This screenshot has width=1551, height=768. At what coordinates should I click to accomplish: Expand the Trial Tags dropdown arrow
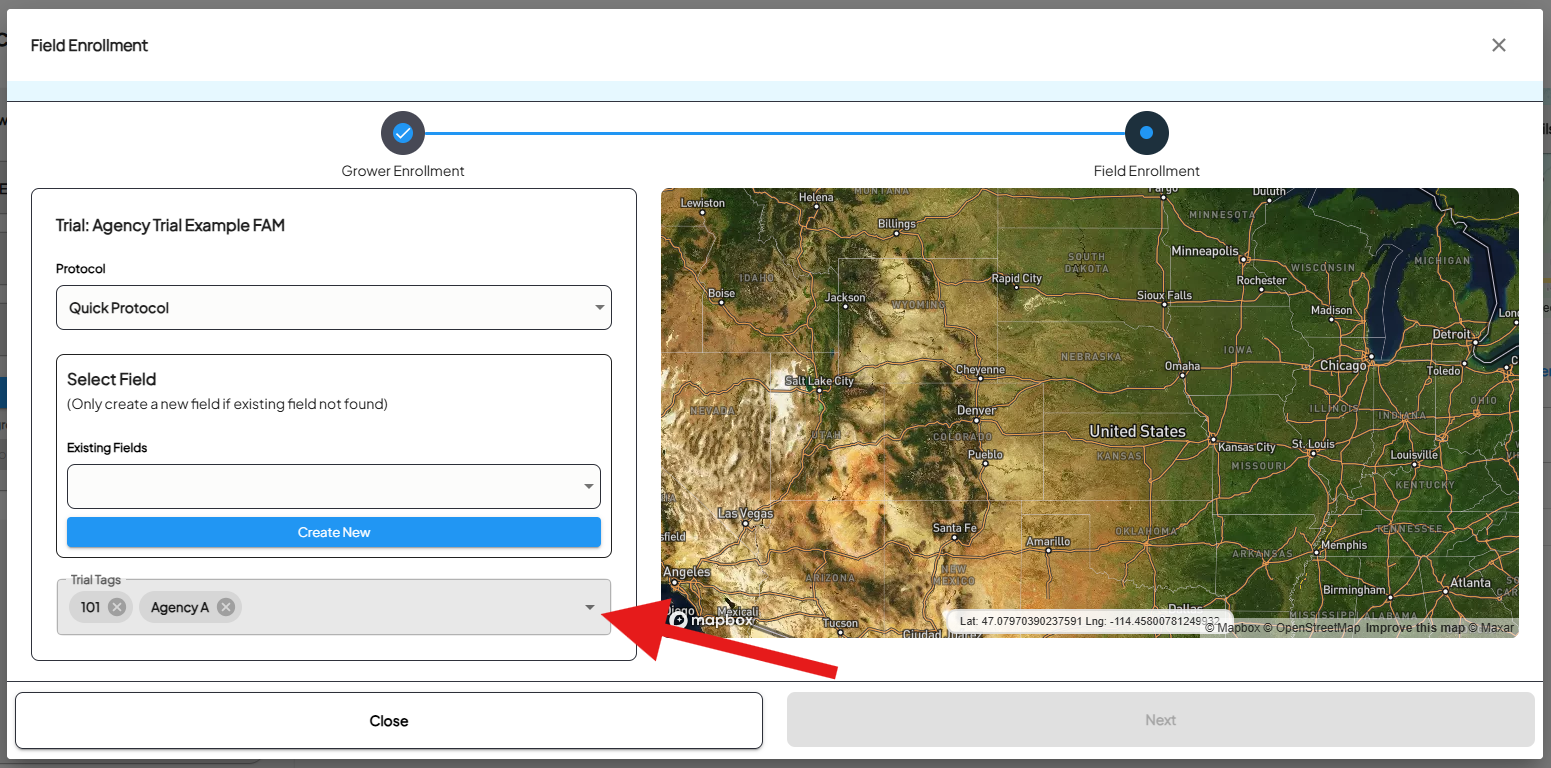(590, 607)
